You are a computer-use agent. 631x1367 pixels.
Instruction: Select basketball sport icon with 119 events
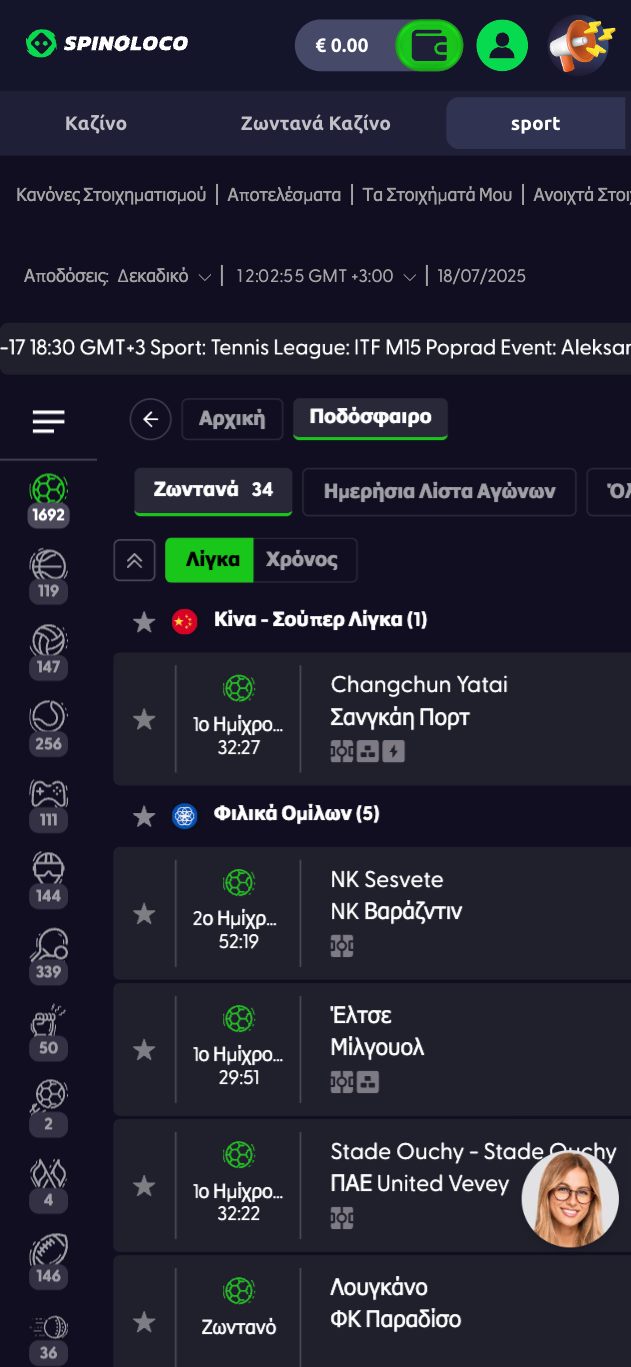[x=48, y=575]
